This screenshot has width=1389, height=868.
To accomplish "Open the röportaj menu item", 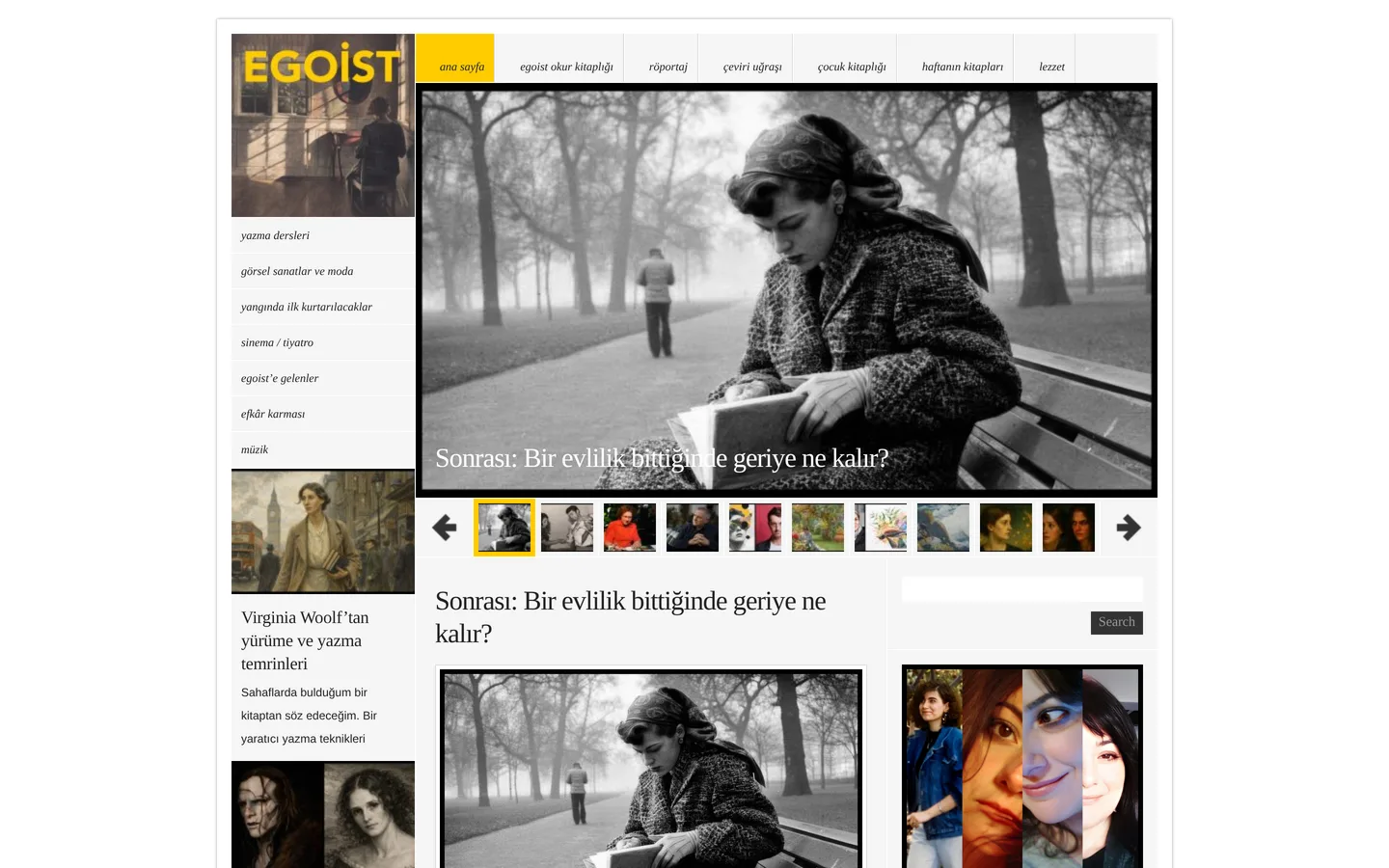I will (667, 67).
